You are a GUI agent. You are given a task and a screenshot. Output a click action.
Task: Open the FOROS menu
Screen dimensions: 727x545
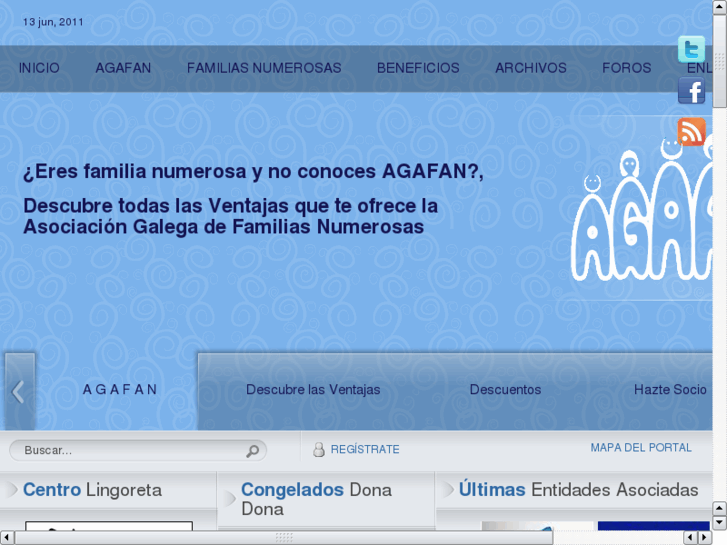pos(626,68)
